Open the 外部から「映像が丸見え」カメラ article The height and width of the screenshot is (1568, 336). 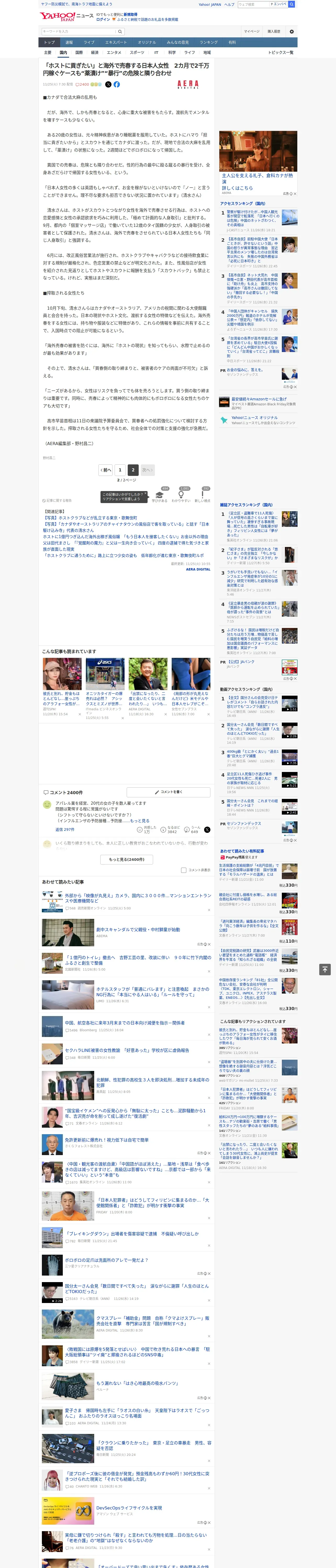point(138,898)
